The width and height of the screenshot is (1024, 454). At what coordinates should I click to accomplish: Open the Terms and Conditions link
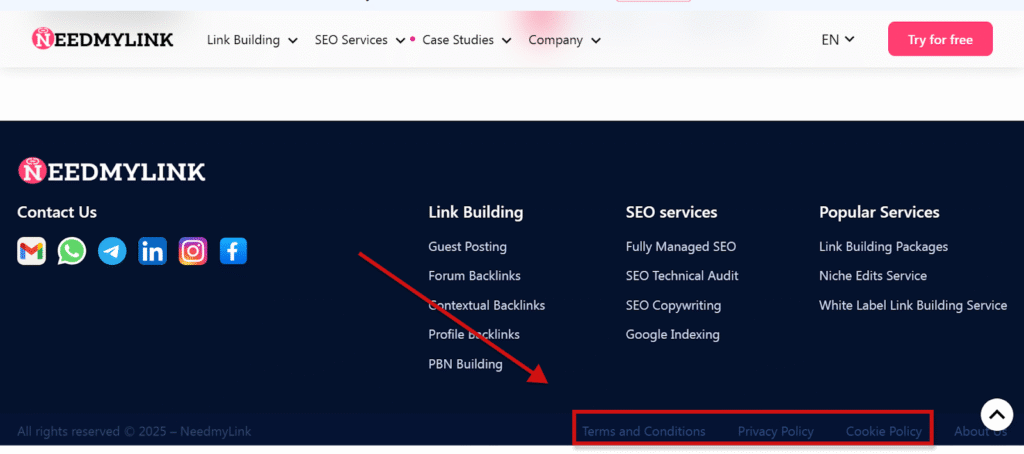[x=644, y=431]
